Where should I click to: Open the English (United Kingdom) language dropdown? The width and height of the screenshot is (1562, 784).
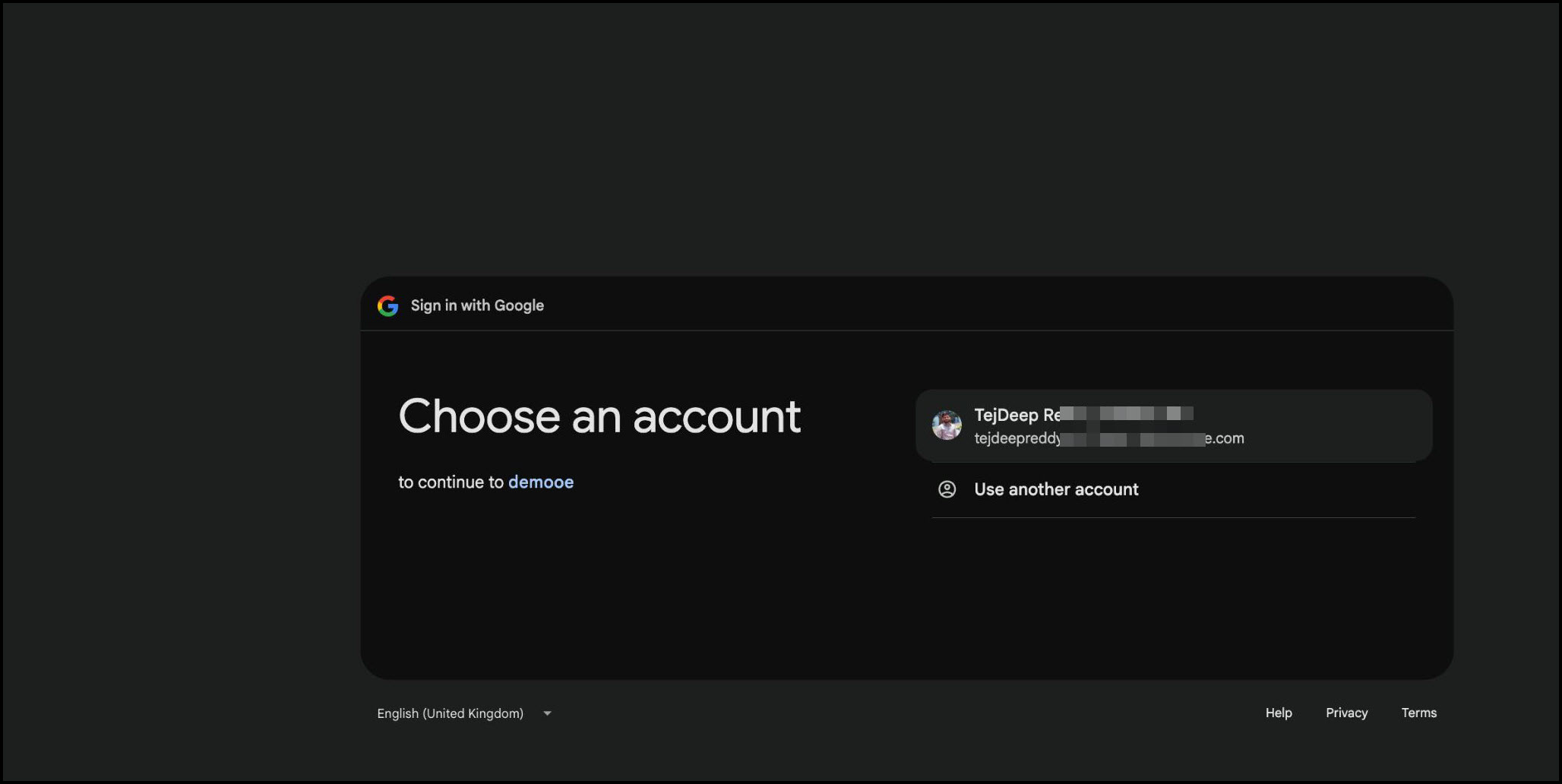click(464, 713)
